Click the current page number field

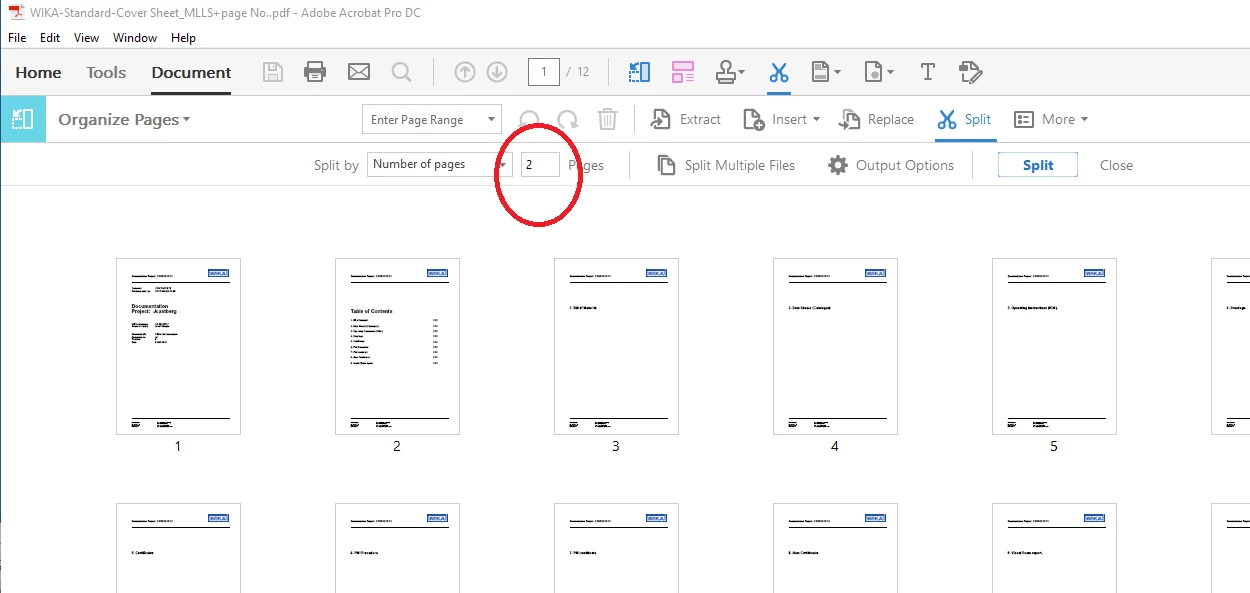544,72
